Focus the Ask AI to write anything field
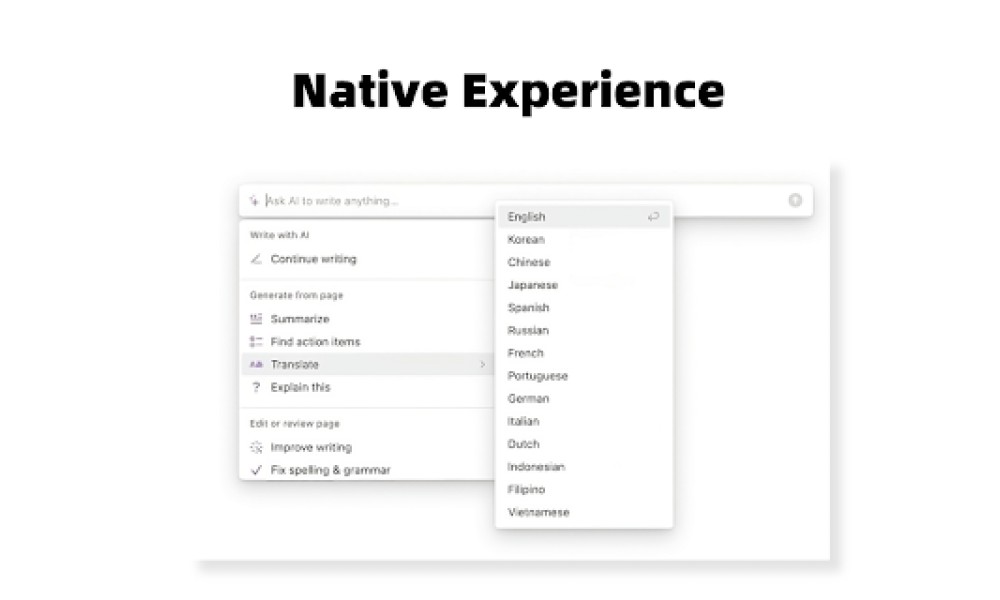Image resolution: width=1000 pixels, height=600 pixels. (x=526, y=201)
